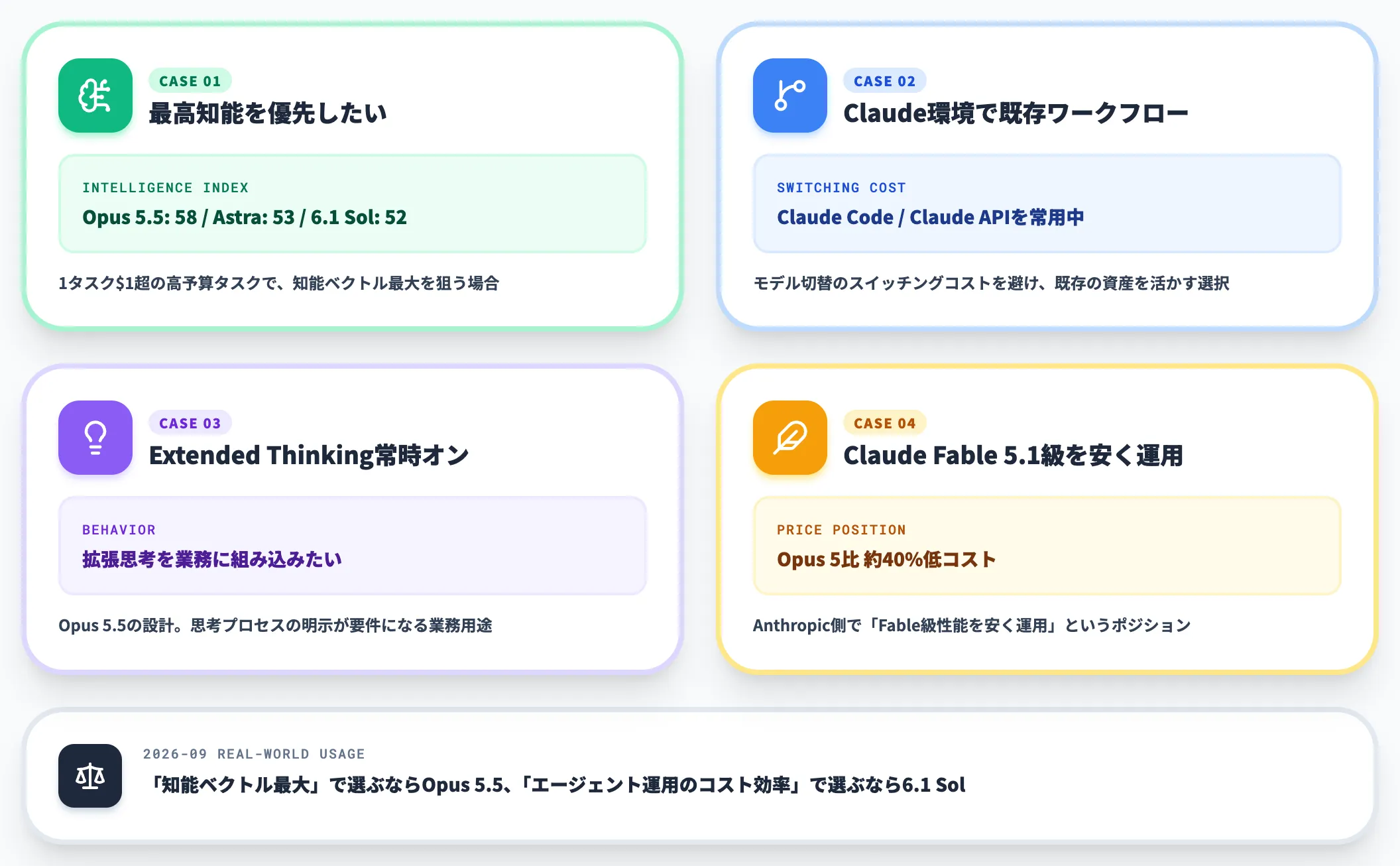
Task: Click the purple lightbulb icon for Case 03
Action: 95,438
